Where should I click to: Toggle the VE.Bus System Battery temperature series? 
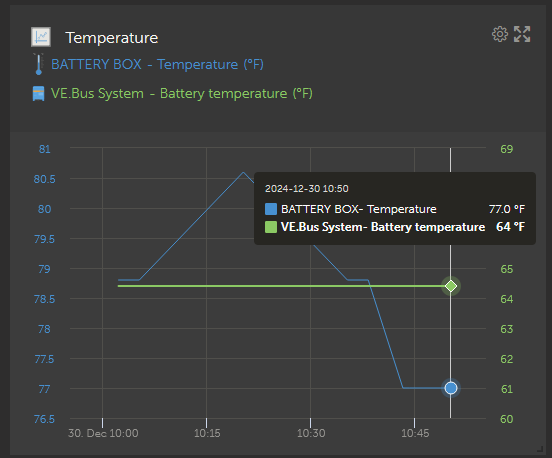click(x=181, y=94)
